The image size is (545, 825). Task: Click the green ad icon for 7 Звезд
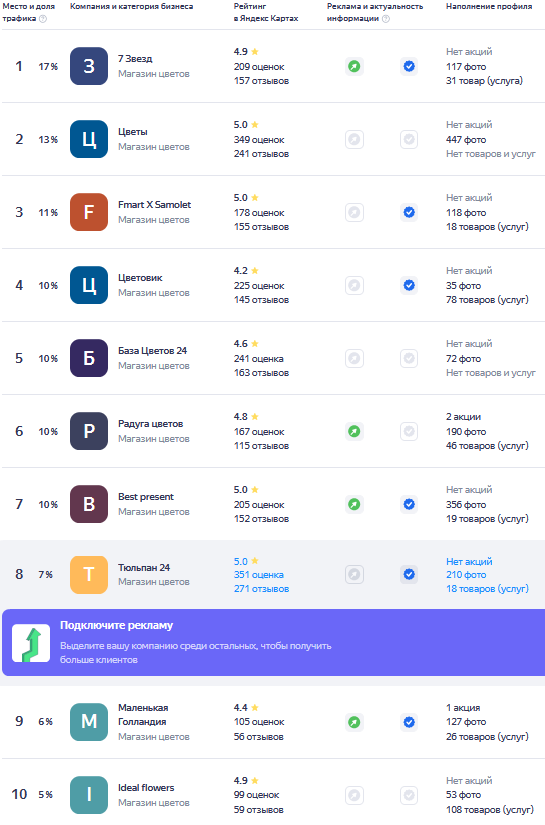click(x=355, y=66)
